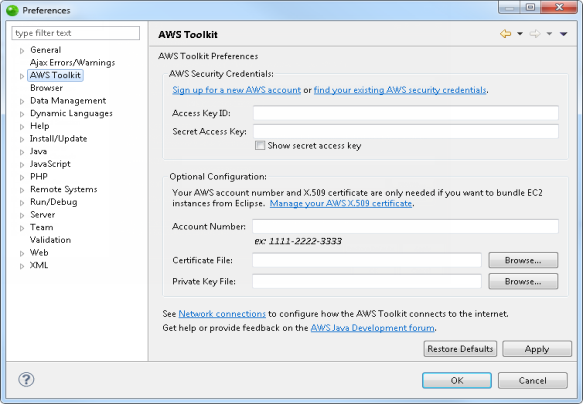Open the help question mark icon
583x404 pixels.
(26, 379)
